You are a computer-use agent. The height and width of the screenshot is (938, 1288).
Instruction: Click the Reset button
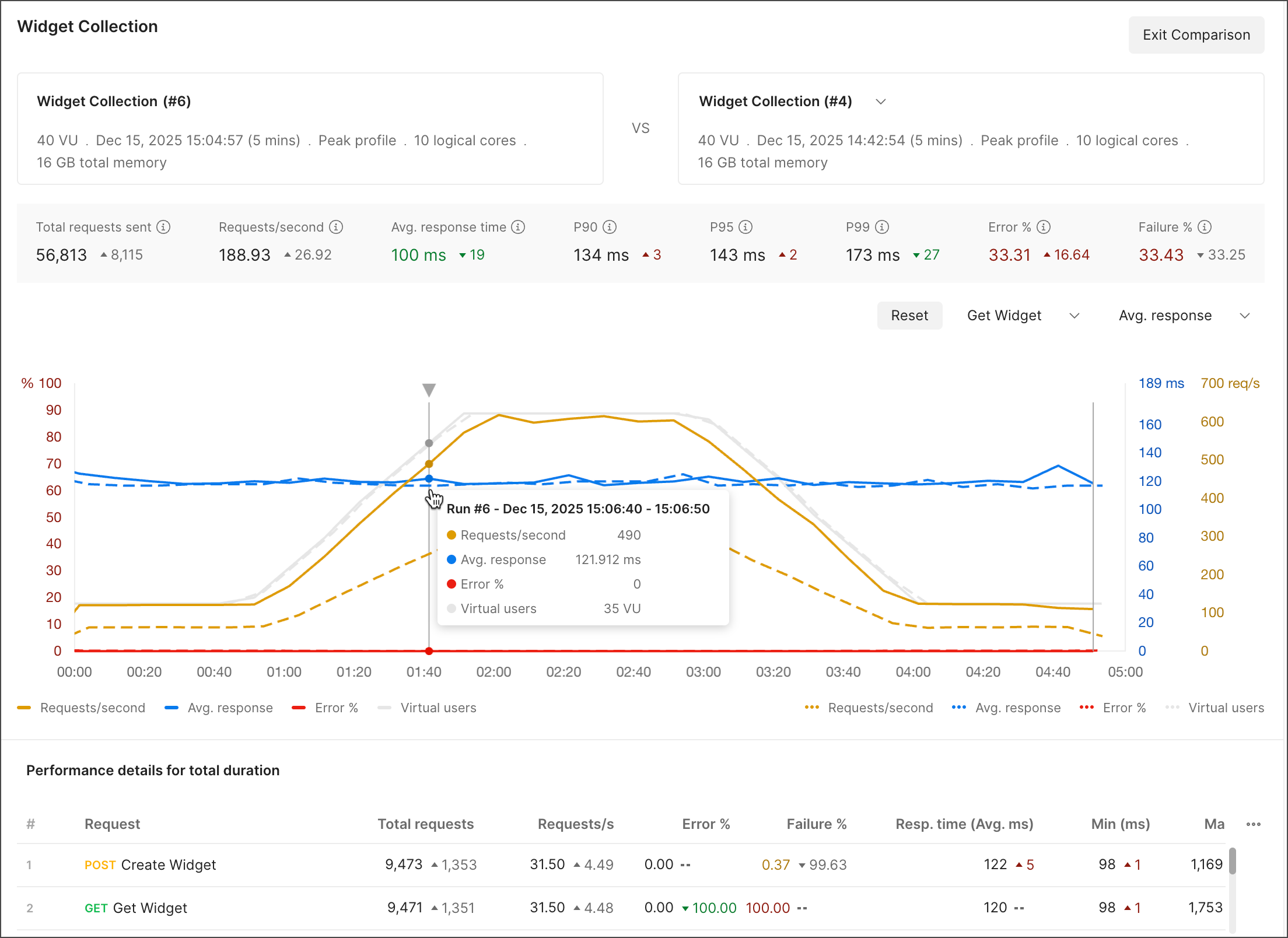[x=909, y=316]
